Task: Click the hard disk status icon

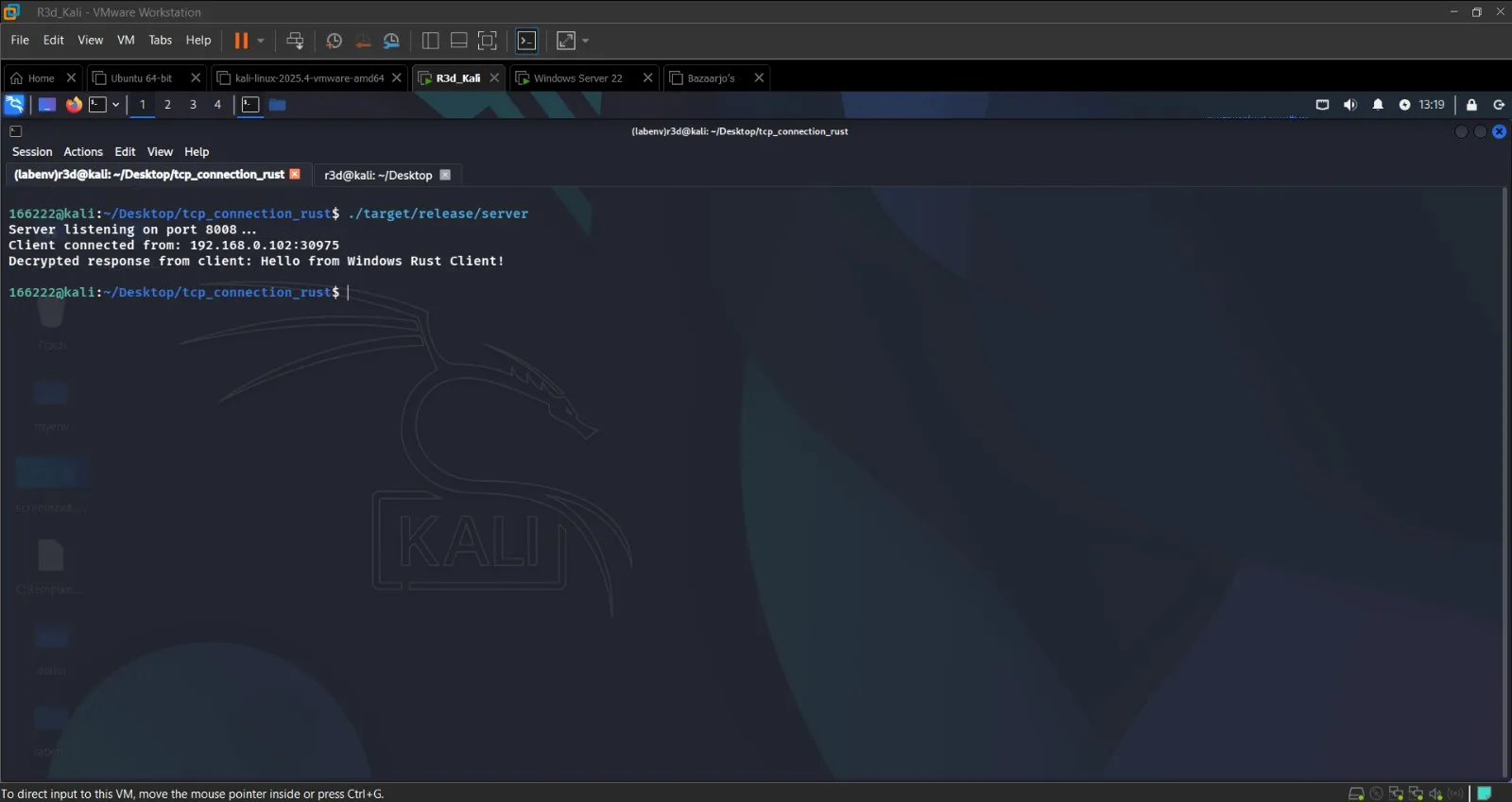Action: tap(1356, 793)
